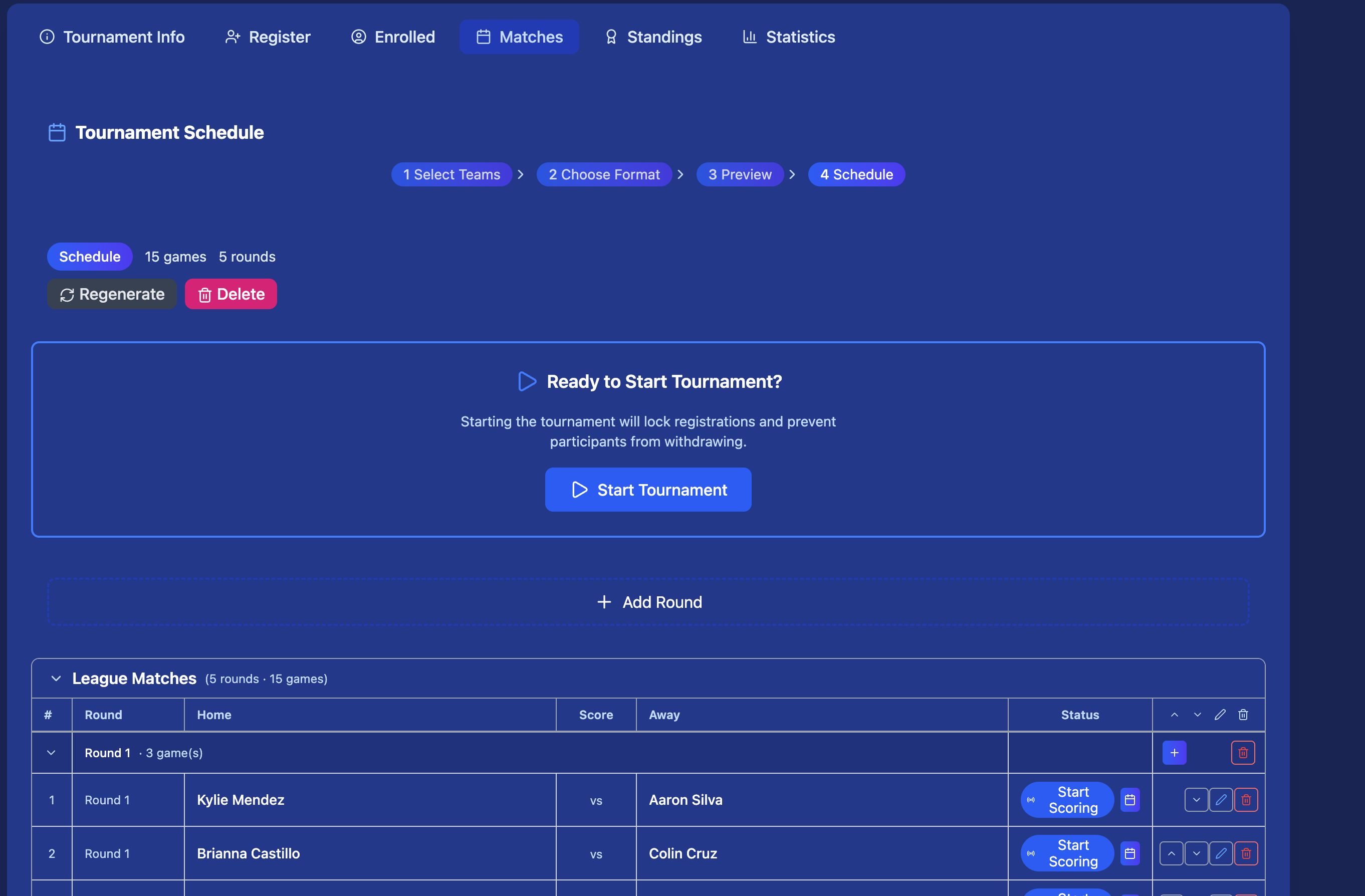Open step 3 Preview

pos(740,174)
